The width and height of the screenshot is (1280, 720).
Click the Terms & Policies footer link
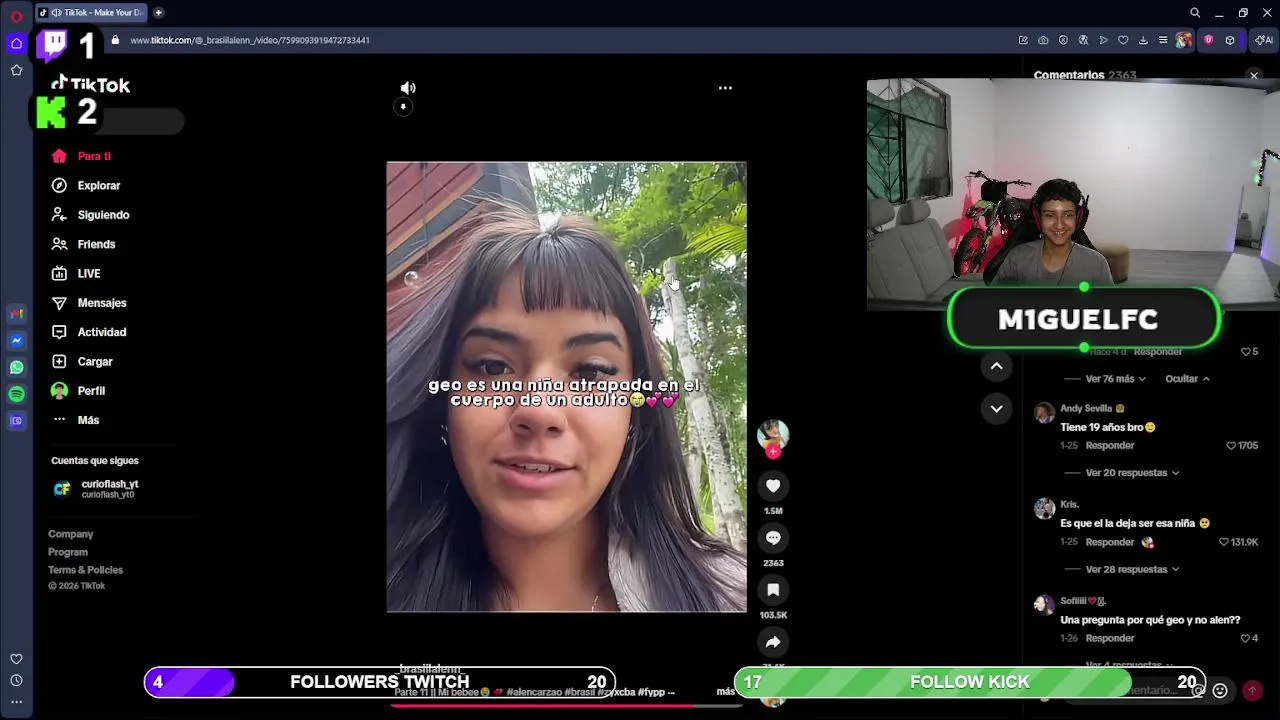click(85, 570)
